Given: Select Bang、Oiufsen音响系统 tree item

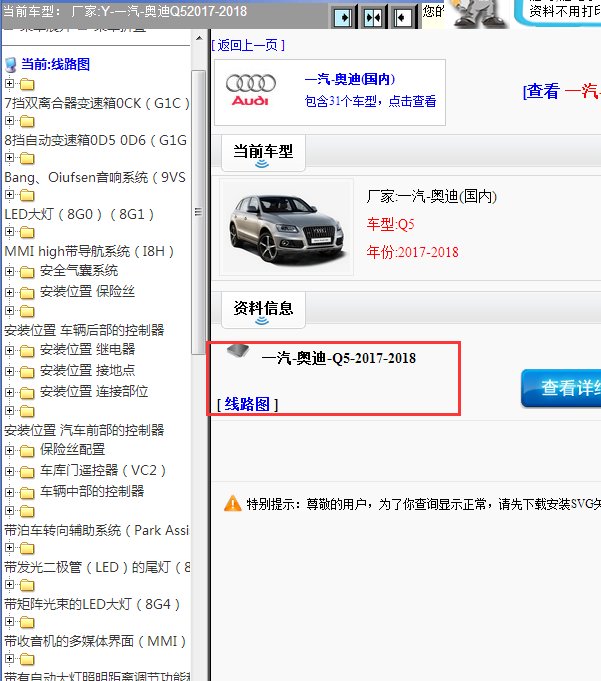Looking at the screenshot, I should point(95,177).
